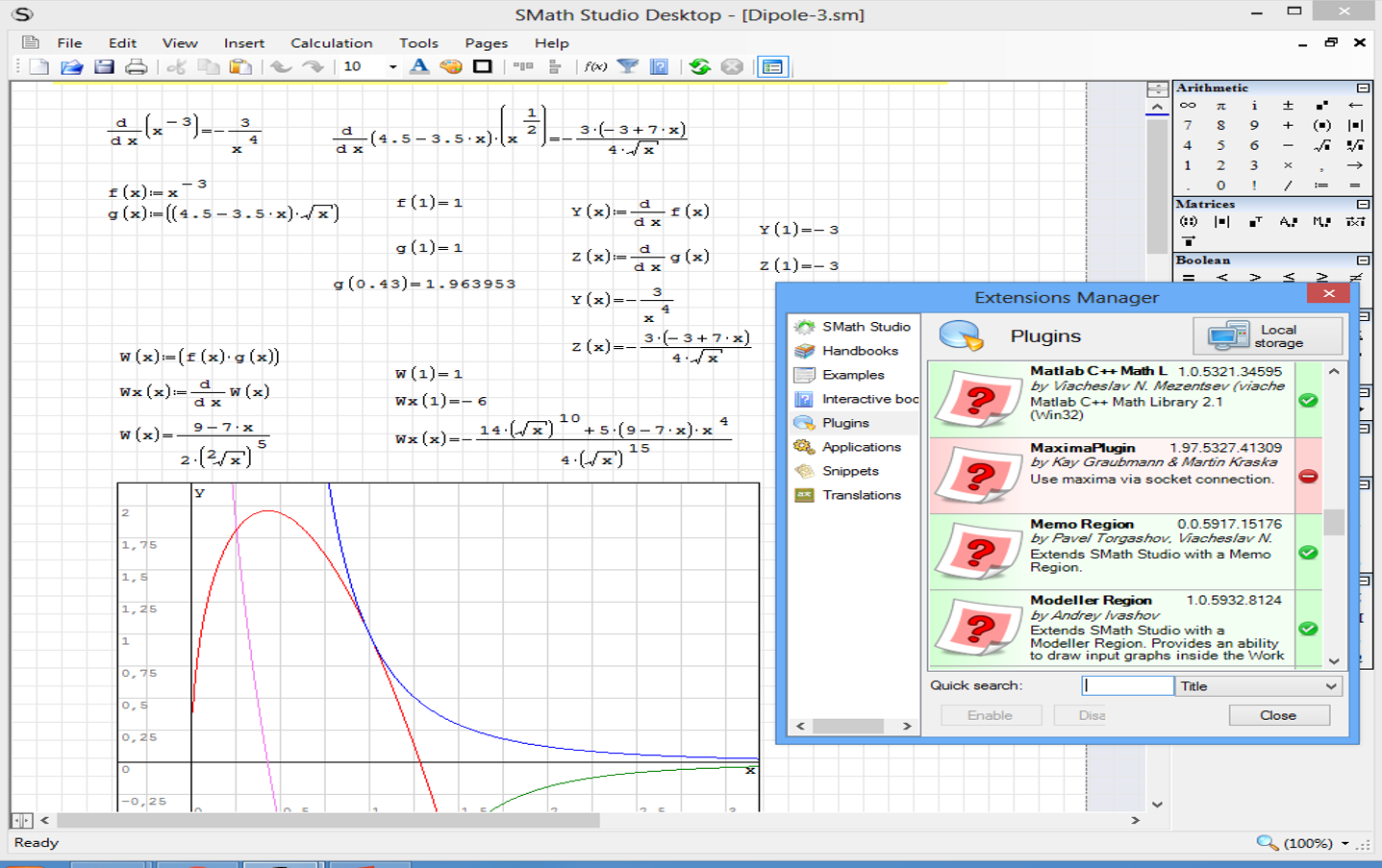This screenshot has width=1382, height=868.
Task: Open the font size dropdown
Action: pyautogui.click(x=392, y=66)
